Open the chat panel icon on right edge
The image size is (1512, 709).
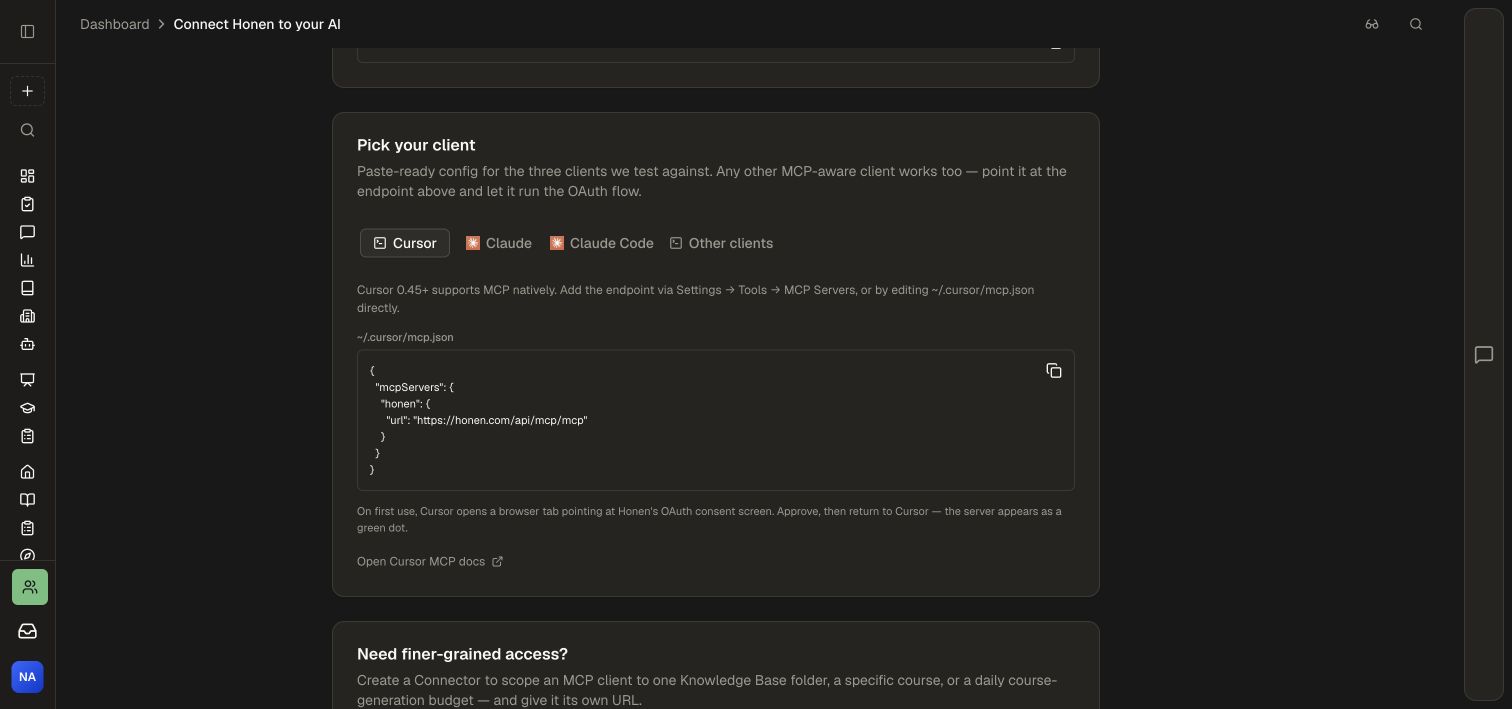click(1484, 355)
